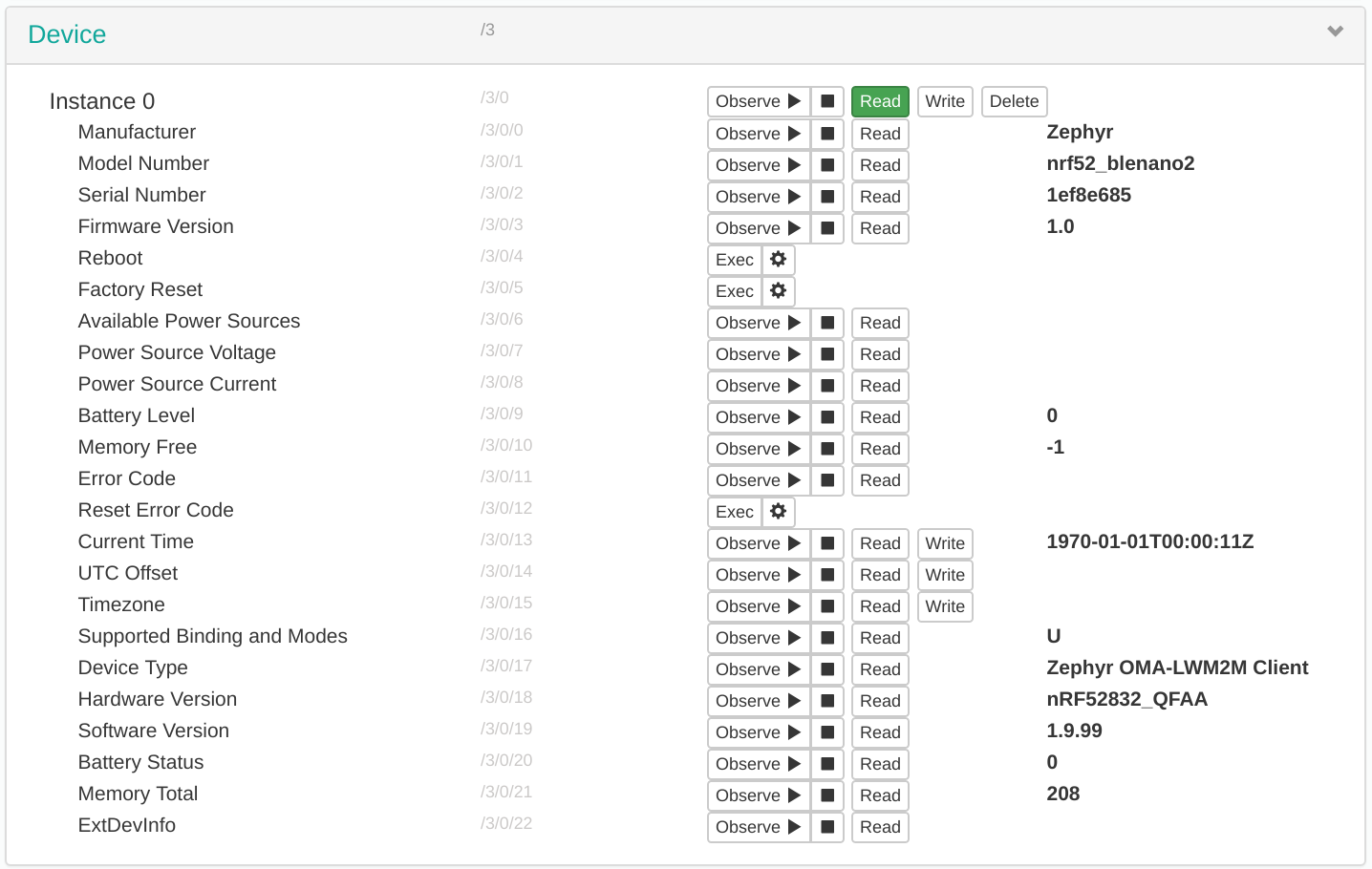Stop observing Memory Free

click(827, 449)
